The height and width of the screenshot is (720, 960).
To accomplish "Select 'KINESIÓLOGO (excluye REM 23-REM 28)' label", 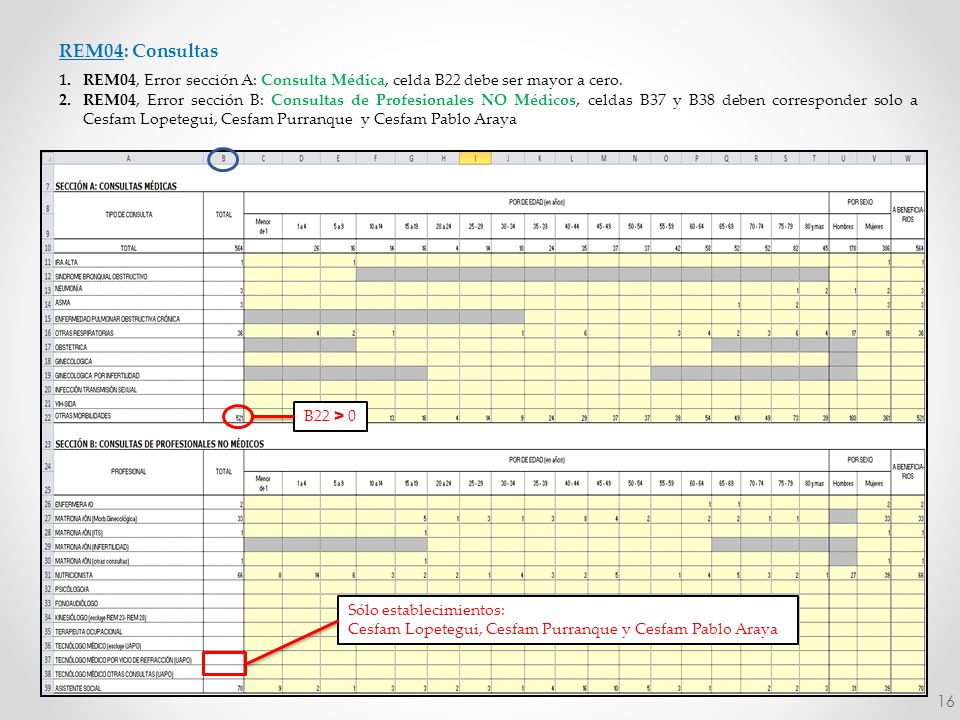I will pos(100,618).
